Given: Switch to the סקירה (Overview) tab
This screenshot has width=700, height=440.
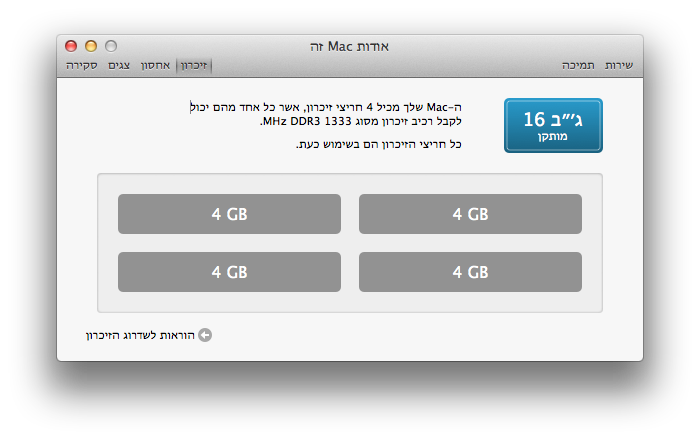Looking at the screenshot, I should tap(82, 66).
